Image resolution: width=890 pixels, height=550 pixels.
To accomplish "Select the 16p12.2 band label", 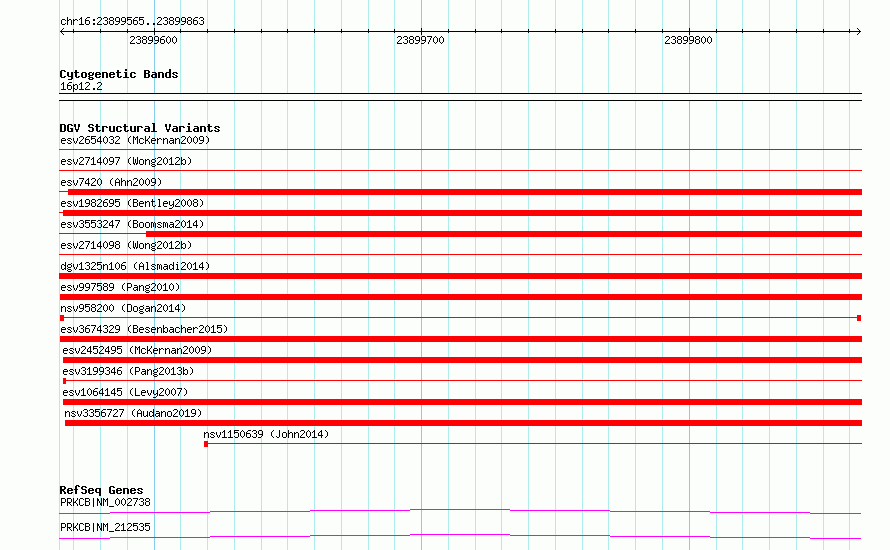I will click(81, 86).
